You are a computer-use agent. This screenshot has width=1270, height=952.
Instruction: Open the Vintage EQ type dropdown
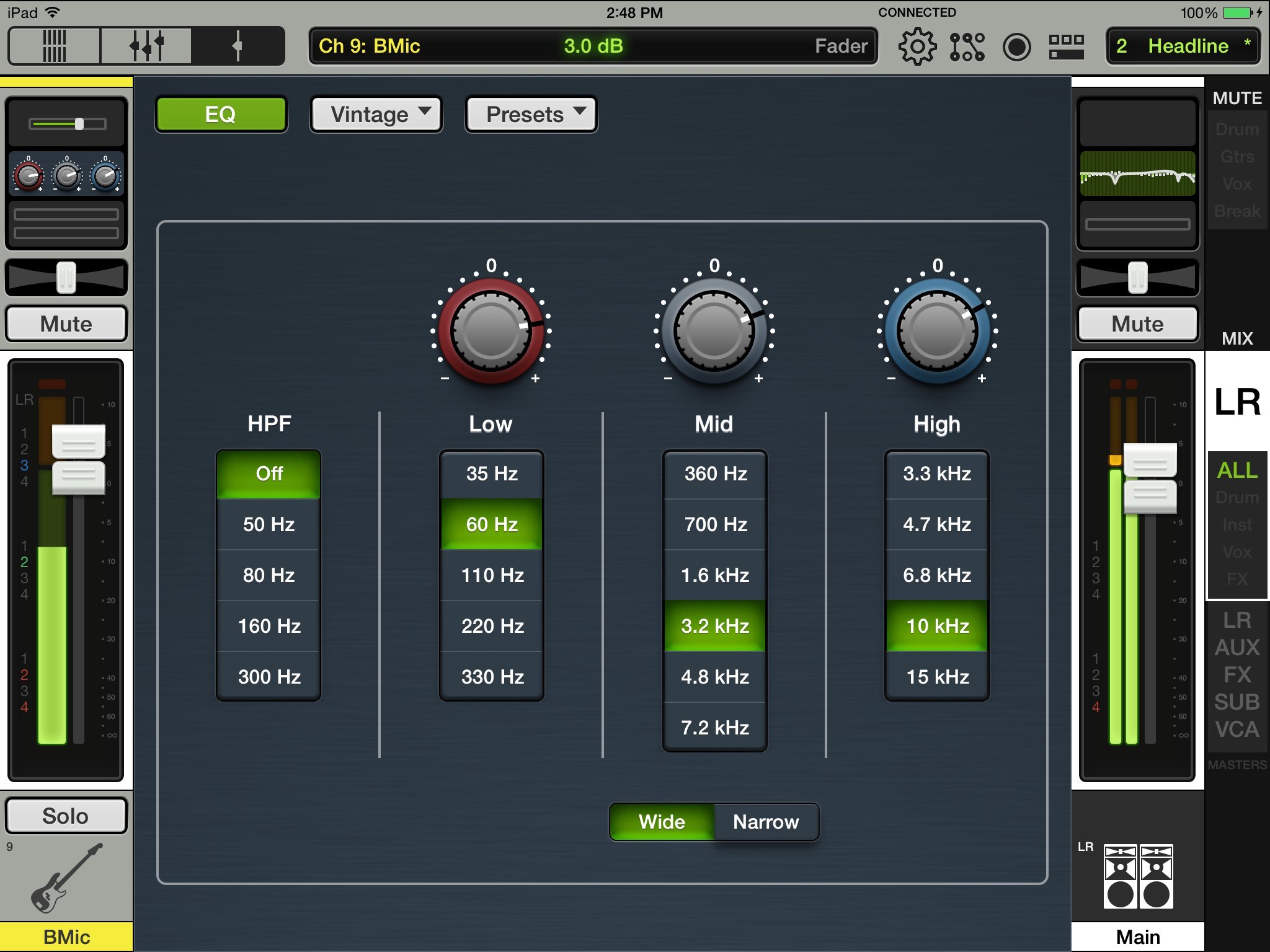376,115
